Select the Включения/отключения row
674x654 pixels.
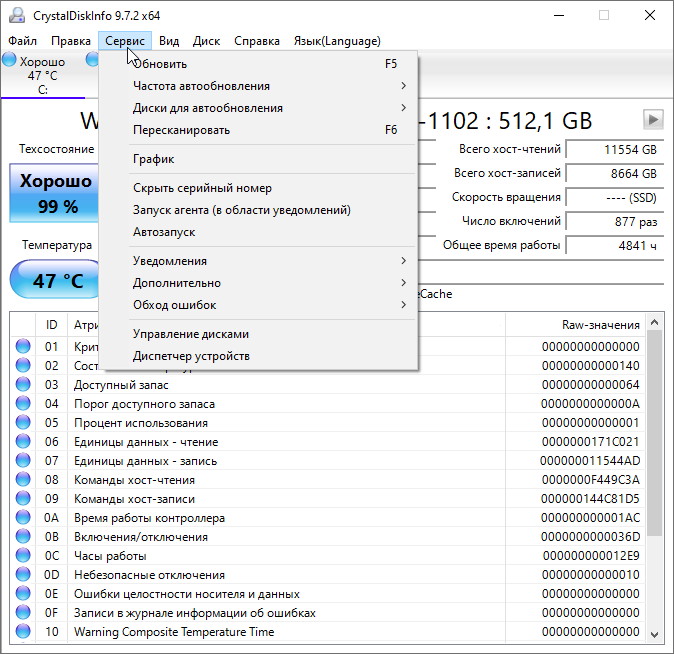click(328, 537)
